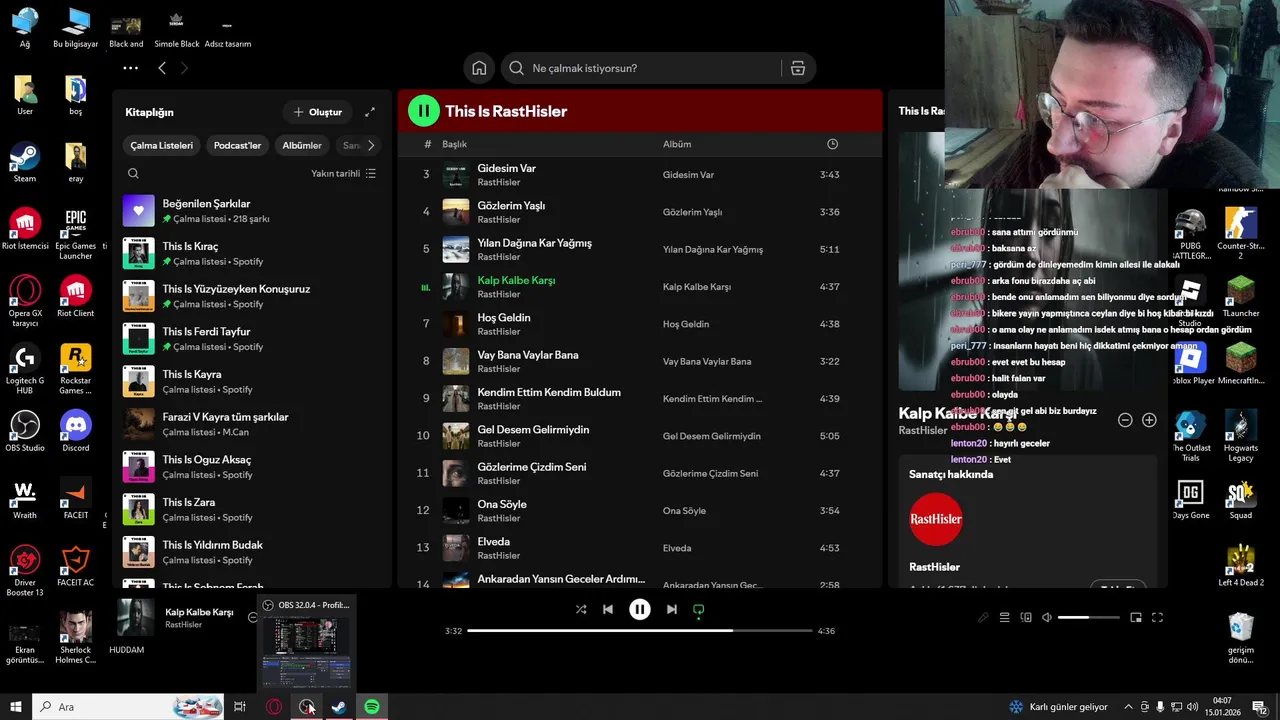Switch to Spotify in the taskbar

tap(372, 707)
